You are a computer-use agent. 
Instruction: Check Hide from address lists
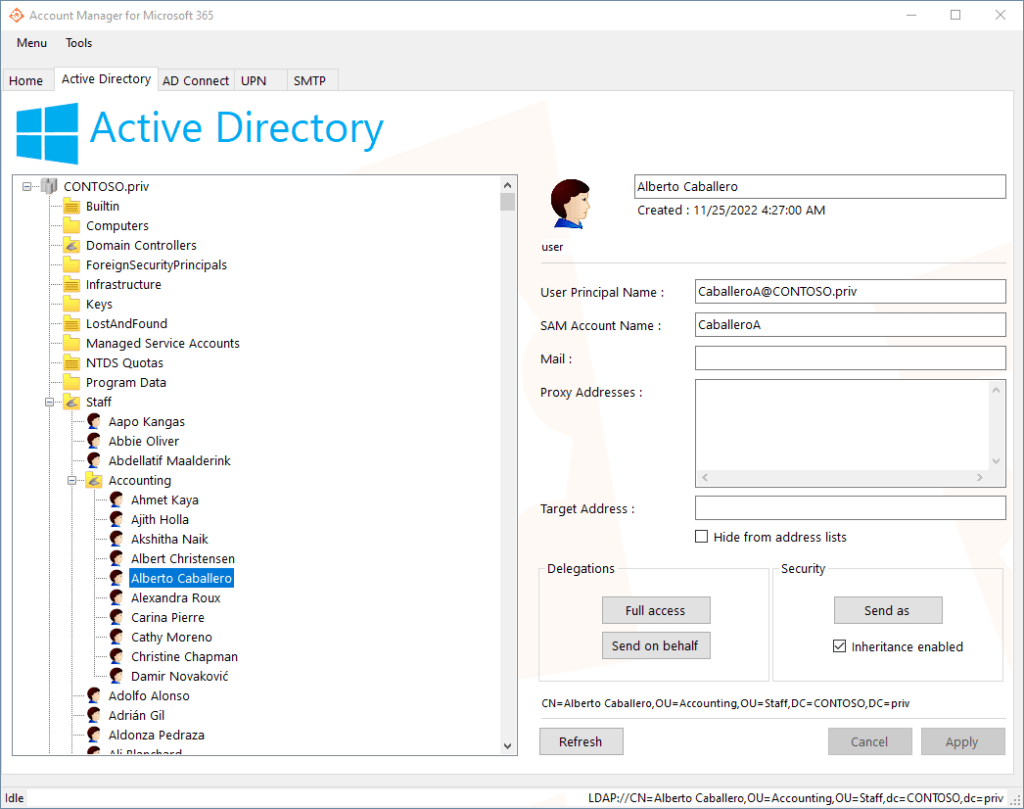coord(701,537)
